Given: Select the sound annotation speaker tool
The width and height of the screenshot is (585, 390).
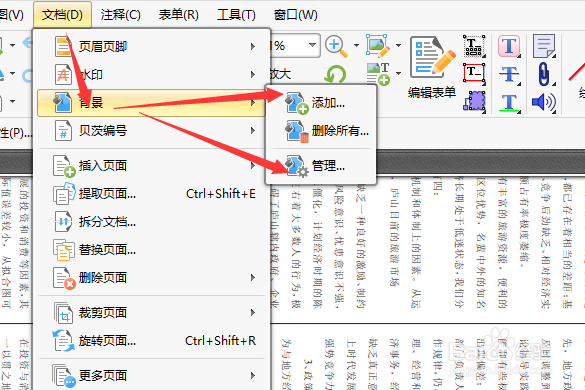Looking at the screenshot, I should point(544,102).
